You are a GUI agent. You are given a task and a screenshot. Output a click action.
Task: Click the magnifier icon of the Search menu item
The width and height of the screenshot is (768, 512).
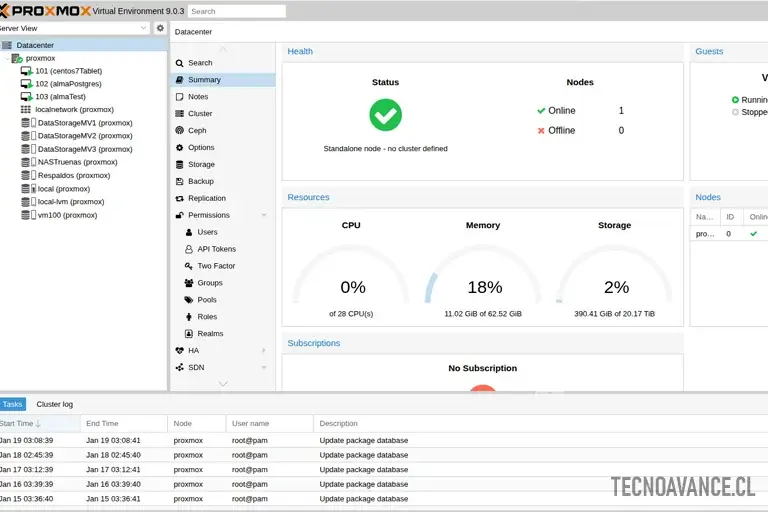coord(179,63)
